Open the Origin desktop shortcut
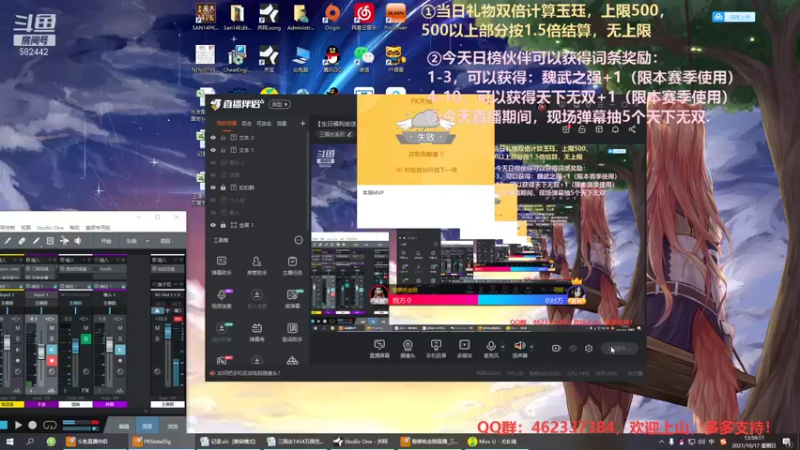This screenshot has height=450, width=800. pyautogui.click(x=332, y=17)
